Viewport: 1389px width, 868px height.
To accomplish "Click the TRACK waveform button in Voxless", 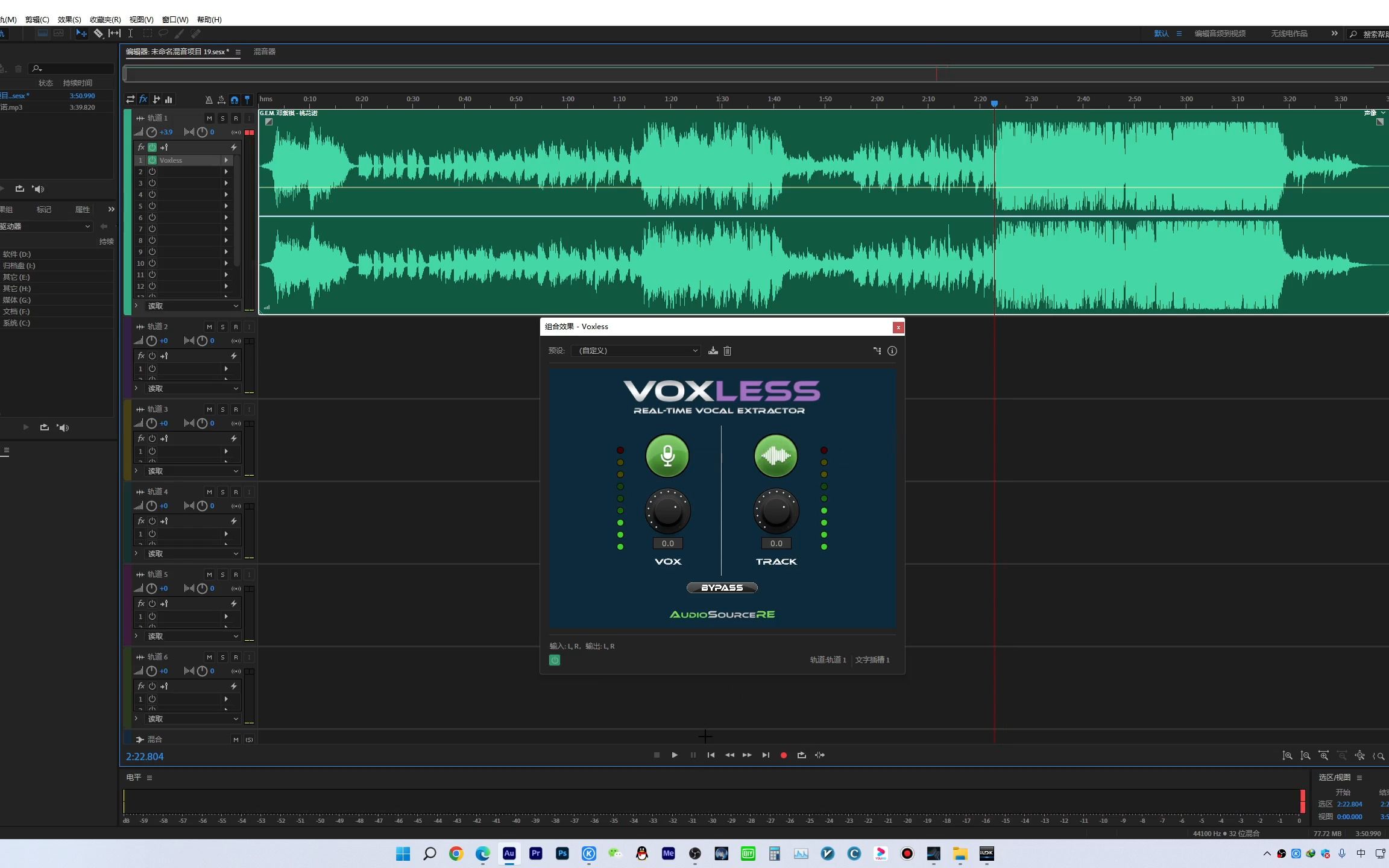I will [776, 456].
